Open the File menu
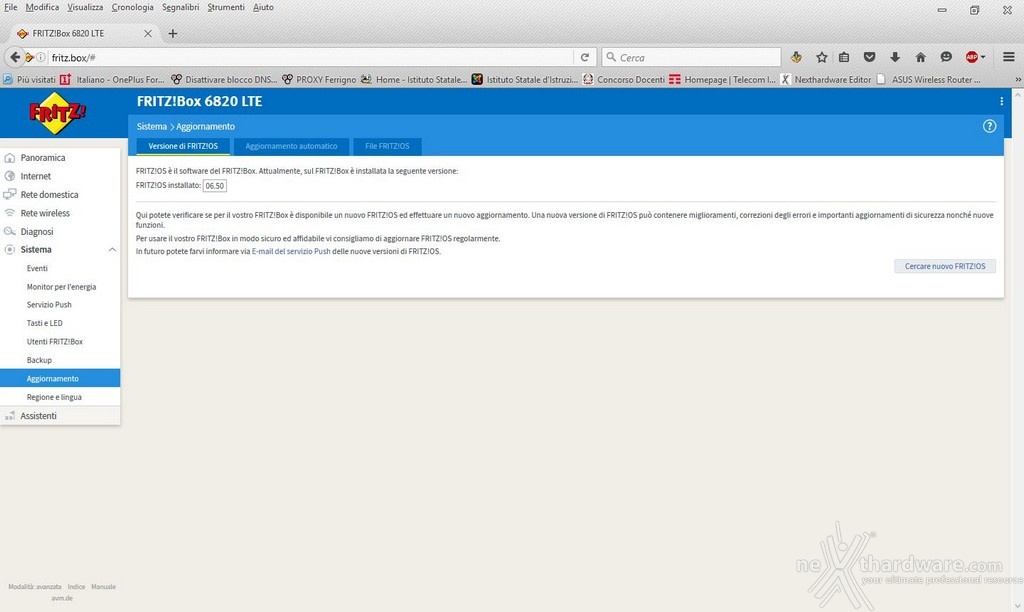 pos(10,7)
